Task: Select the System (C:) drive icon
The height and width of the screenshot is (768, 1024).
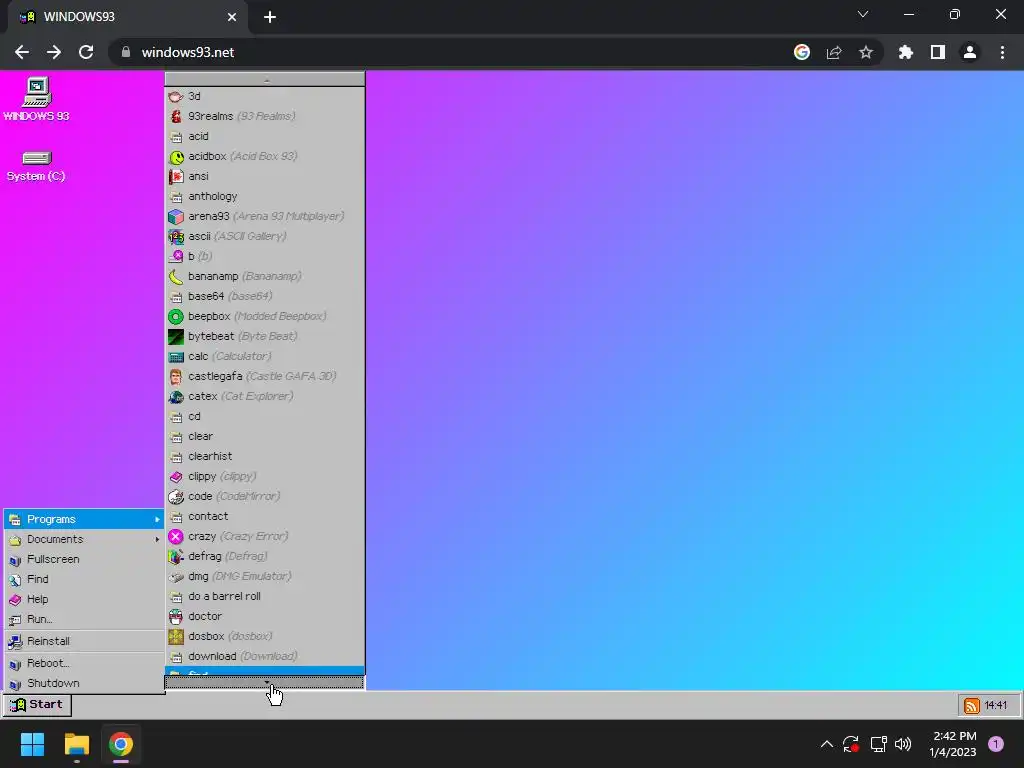Action: point(36,166)
